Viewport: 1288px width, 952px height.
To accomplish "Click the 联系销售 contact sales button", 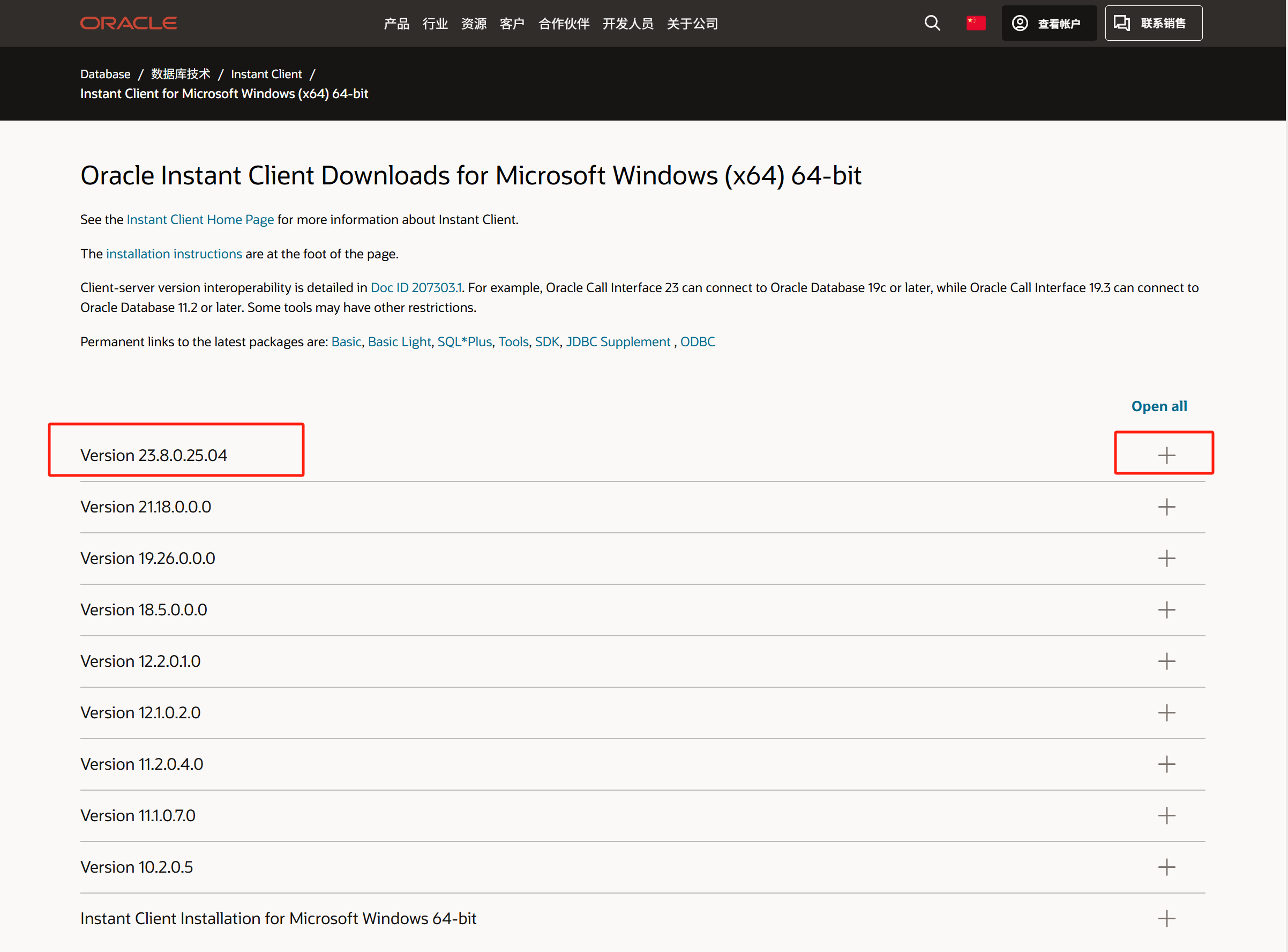I will 1152,23.
